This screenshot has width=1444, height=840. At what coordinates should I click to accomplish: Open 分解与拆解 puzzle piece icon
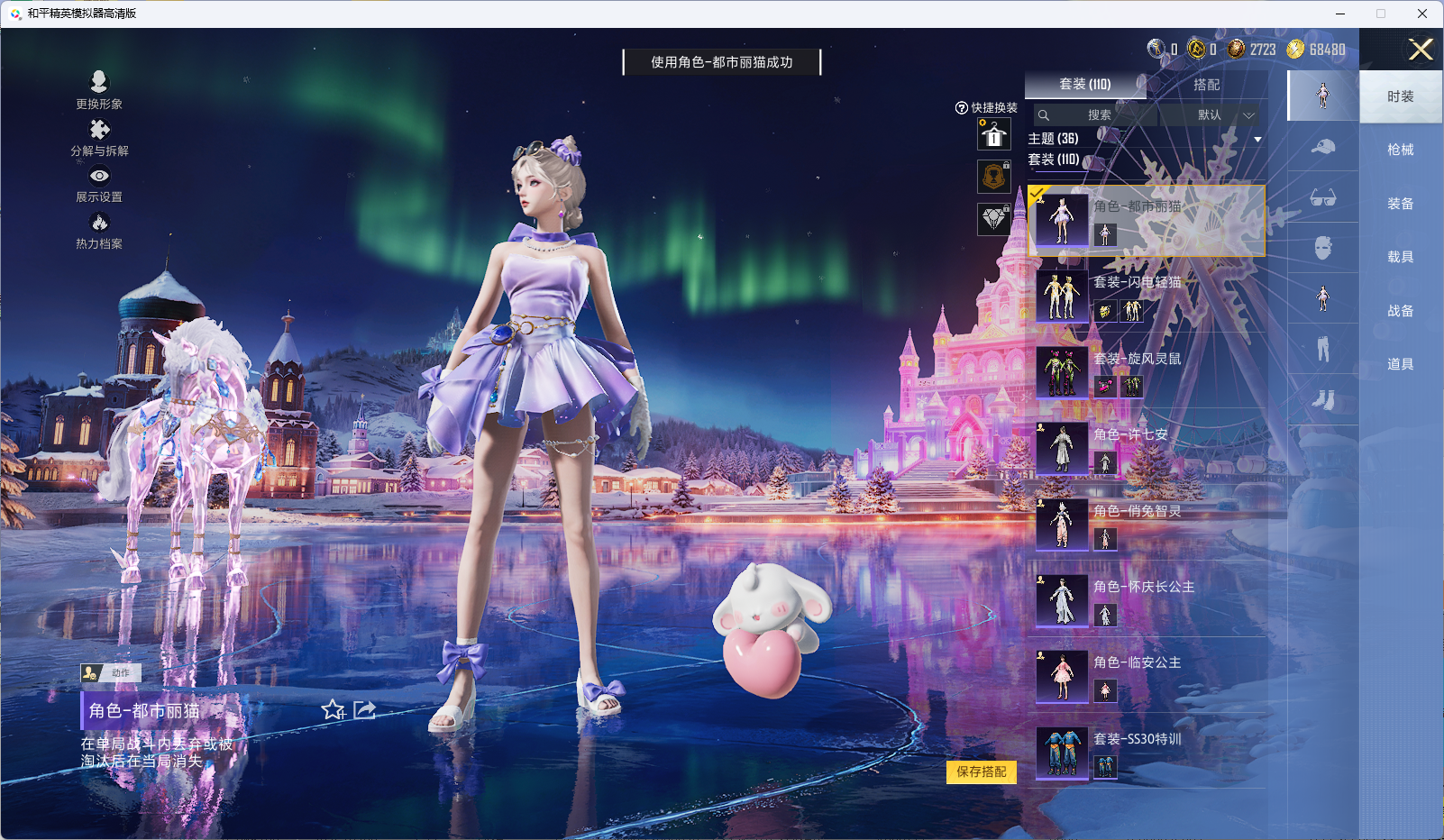[99, 130]
